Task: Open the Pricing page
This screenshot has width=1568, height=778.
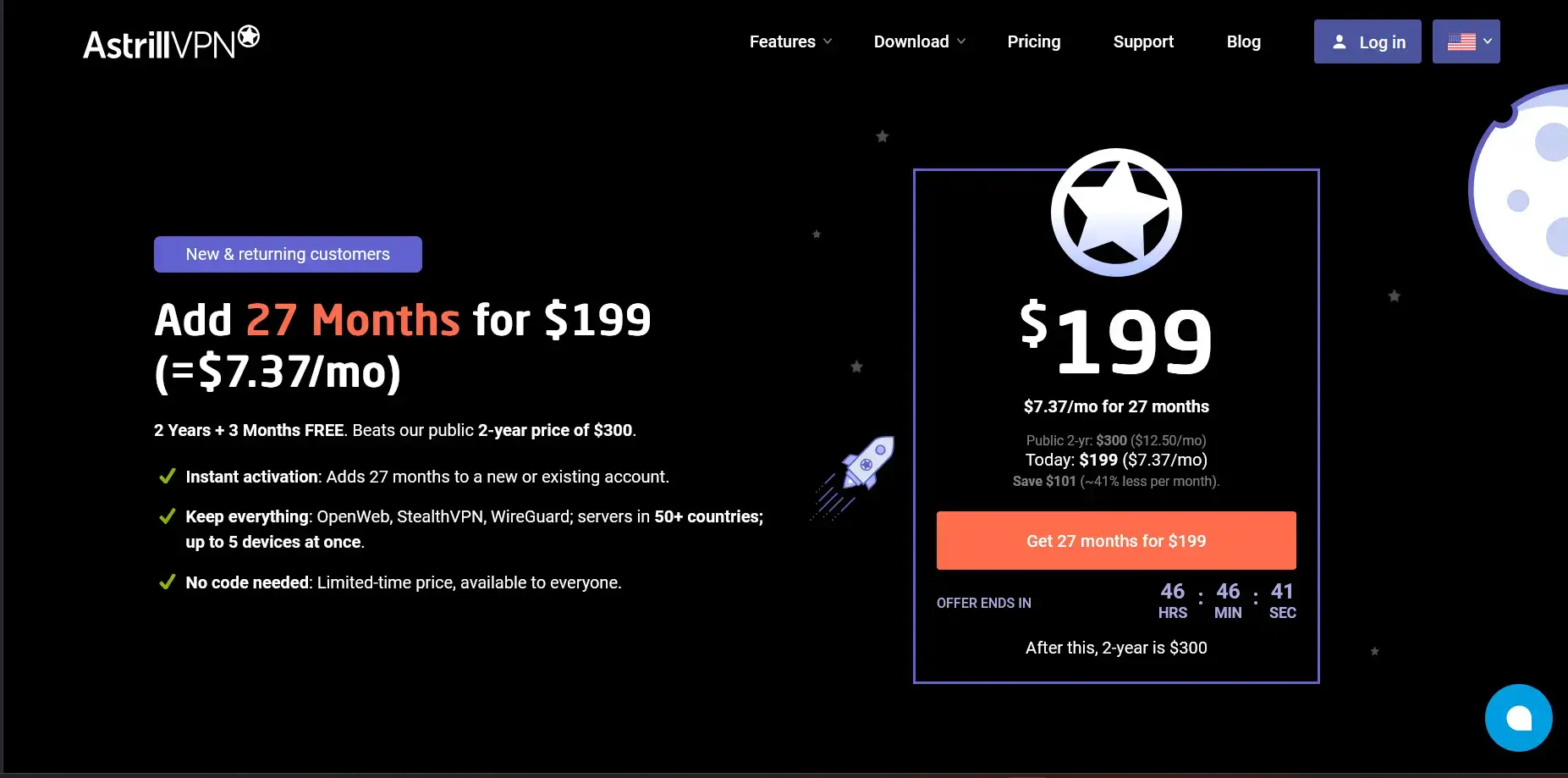Action: 1033,41
